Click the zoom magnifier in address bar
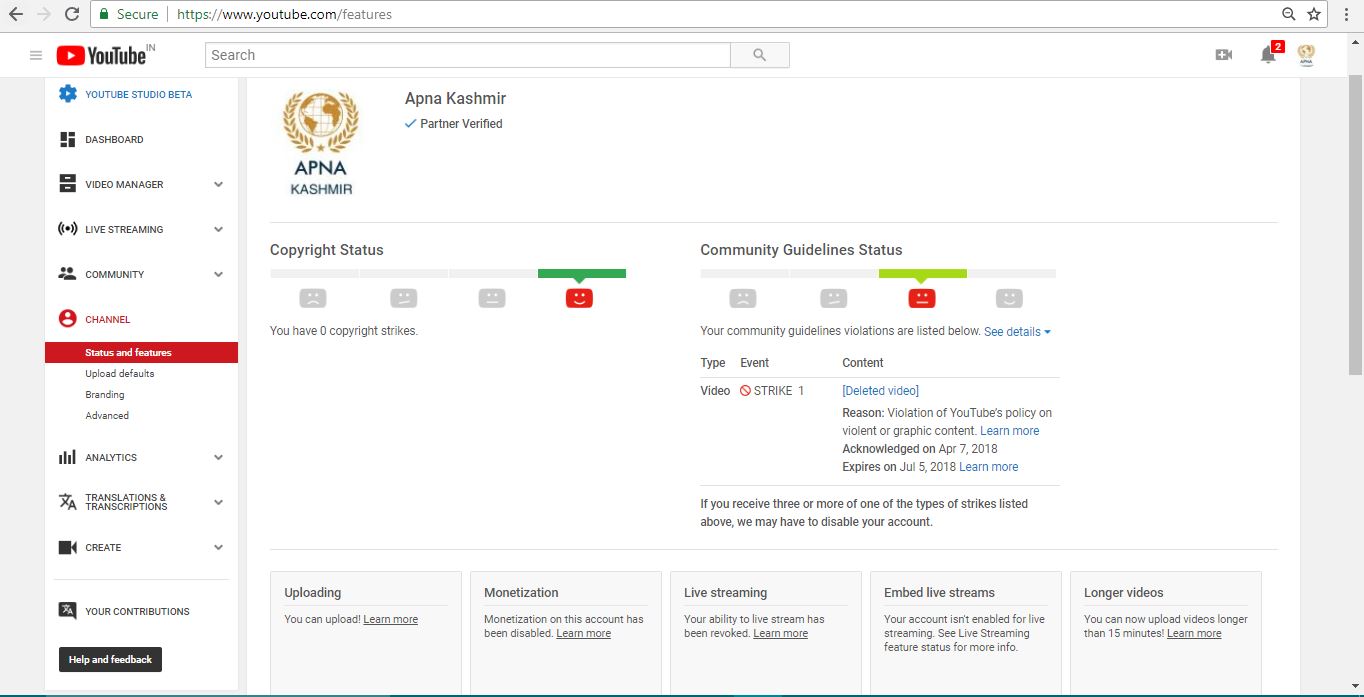Viewport: 1364px width, 697px height. click(x=1289, y=14)
